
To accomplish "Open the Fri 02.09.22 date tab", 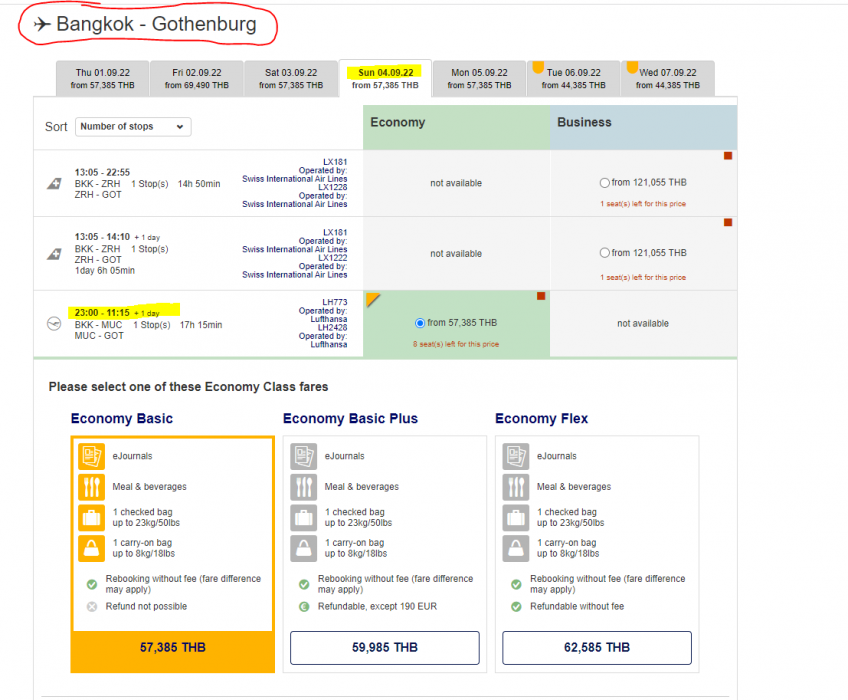I will coord(197,79).
